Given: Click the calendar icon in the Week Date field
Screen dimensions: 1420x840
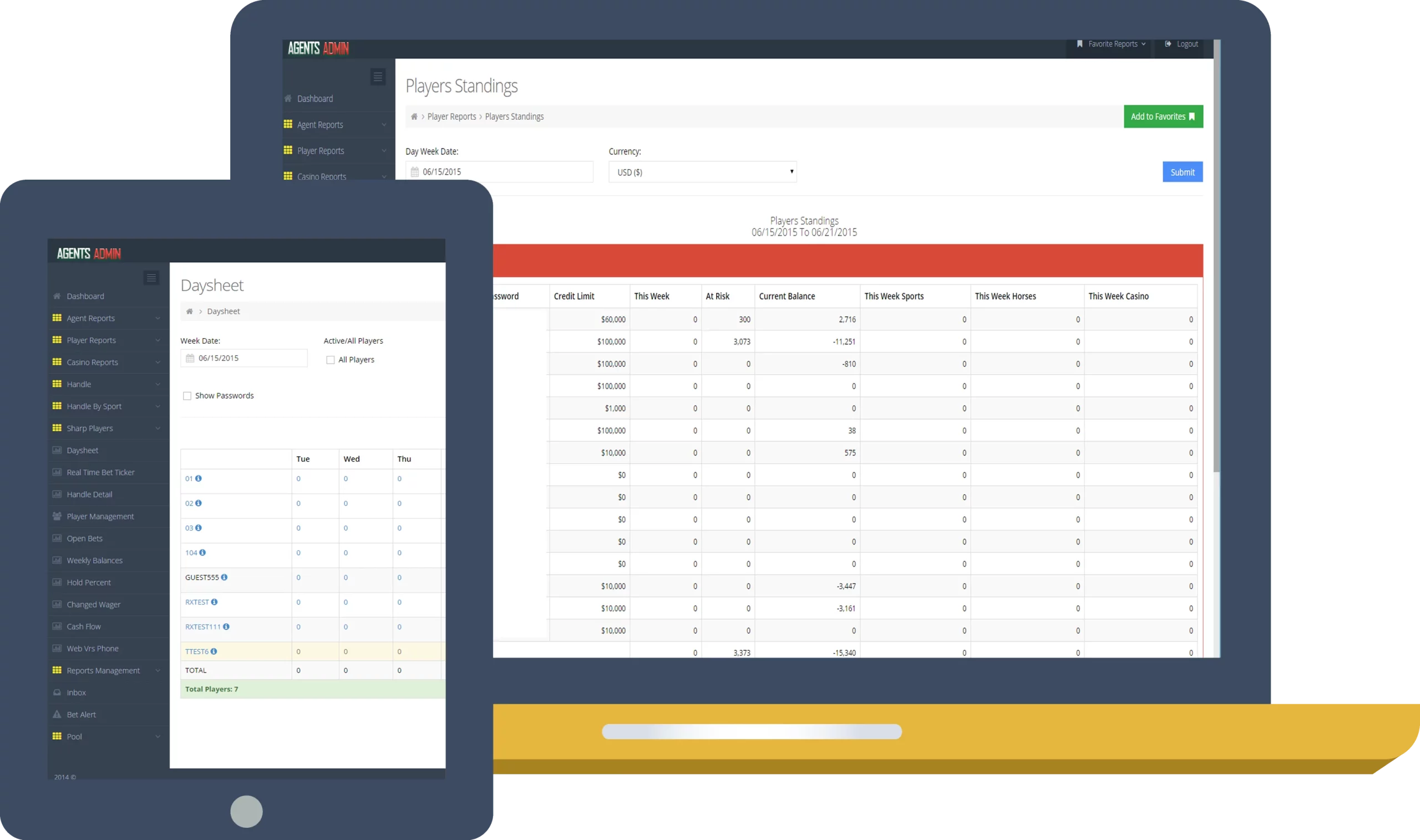Looking at the screenshot, I should click(190, 358).
